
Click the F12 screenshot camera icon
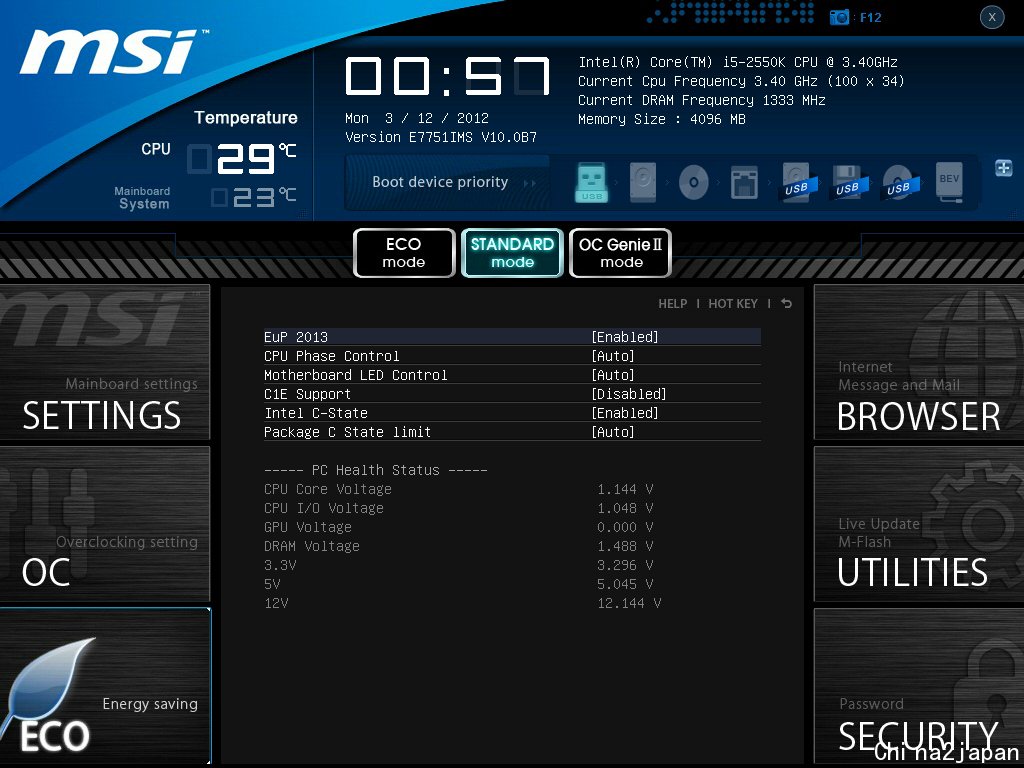[839, 18]
